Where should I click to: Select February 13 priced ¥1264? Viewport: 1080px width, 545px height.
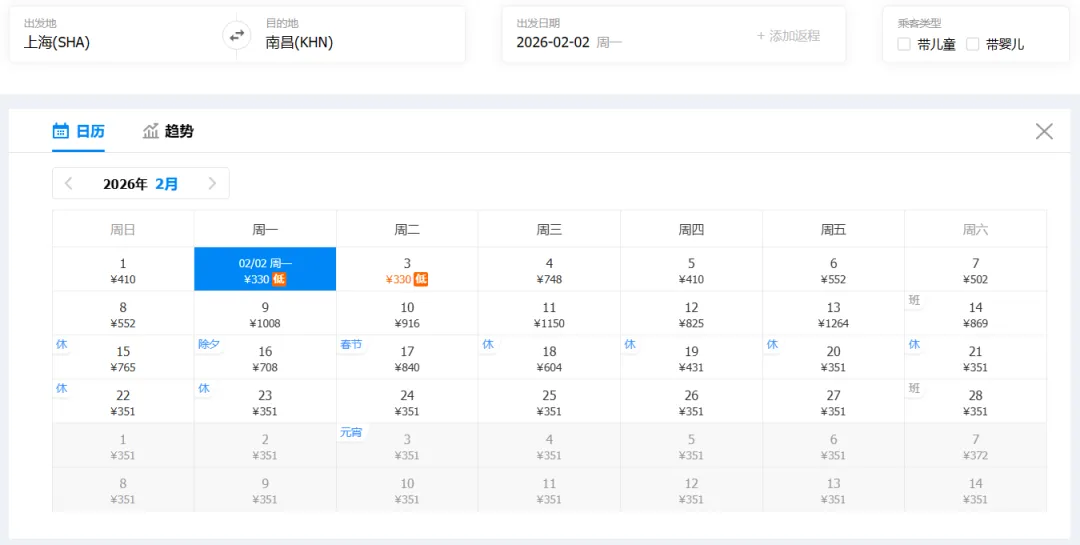[833, 314]
